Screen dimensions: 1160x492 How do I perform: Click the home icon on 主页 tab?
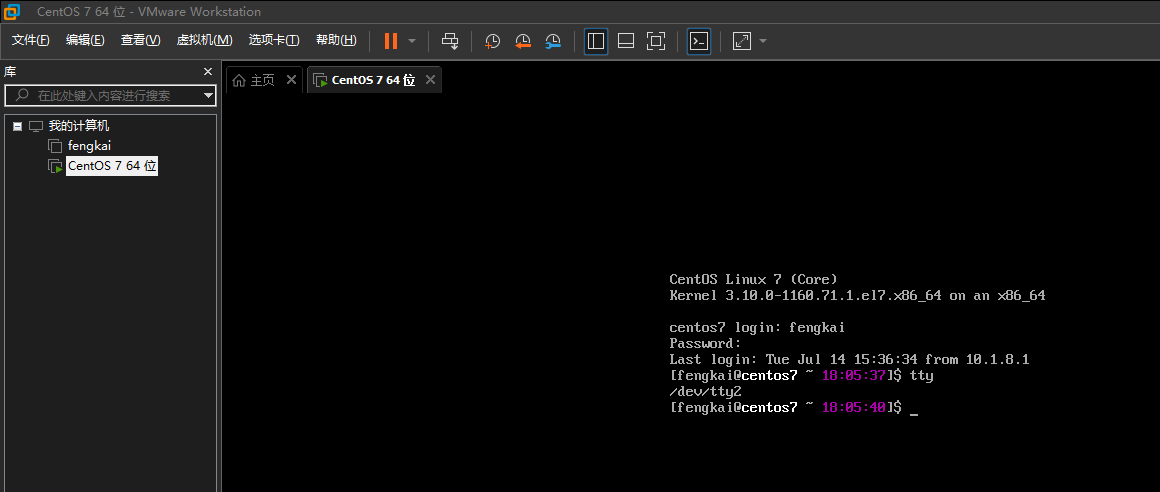click(239, 80)
